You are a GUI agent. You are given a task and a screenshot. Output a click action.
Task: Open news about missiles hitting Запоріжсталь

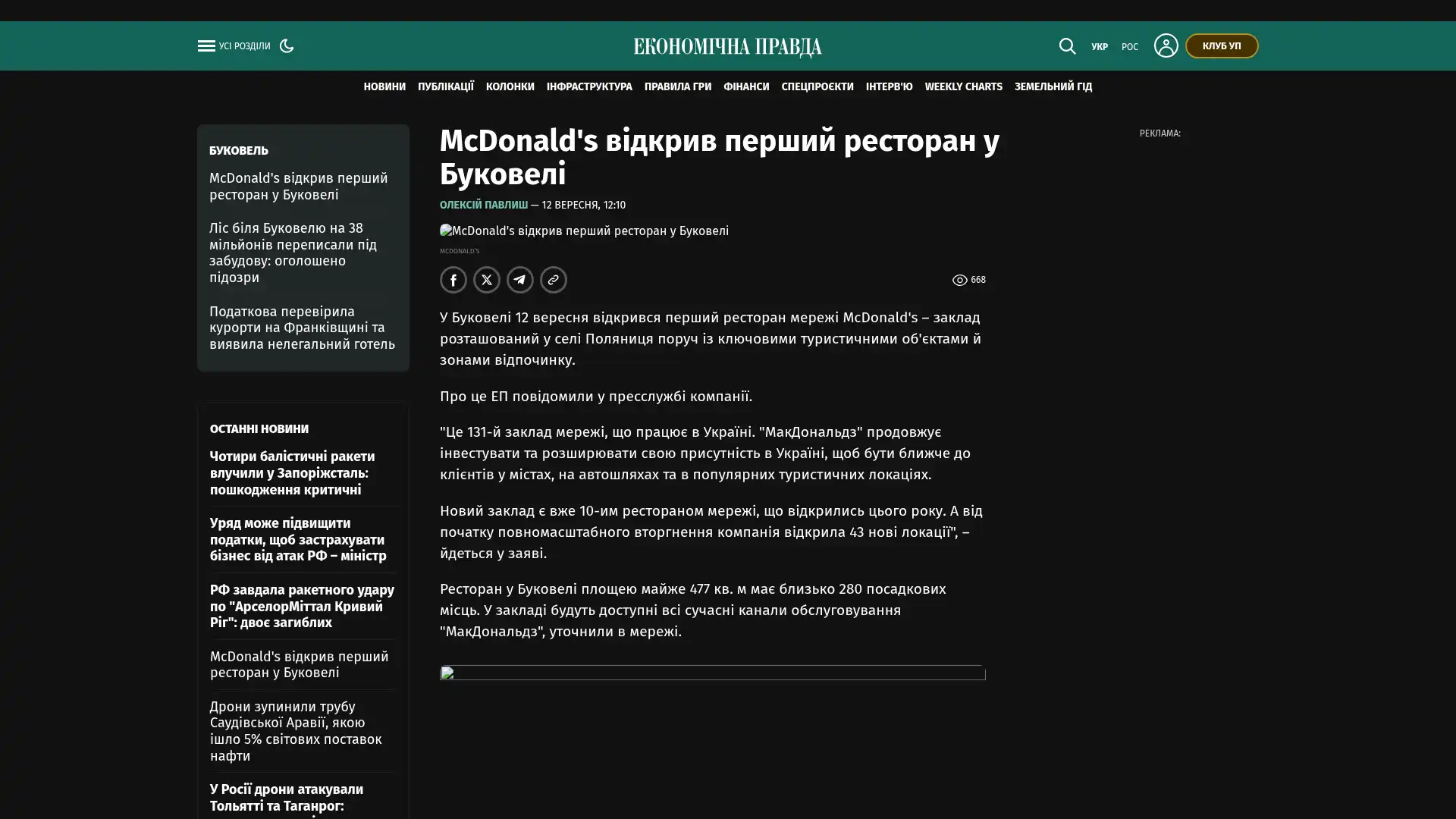pos(293,473)
